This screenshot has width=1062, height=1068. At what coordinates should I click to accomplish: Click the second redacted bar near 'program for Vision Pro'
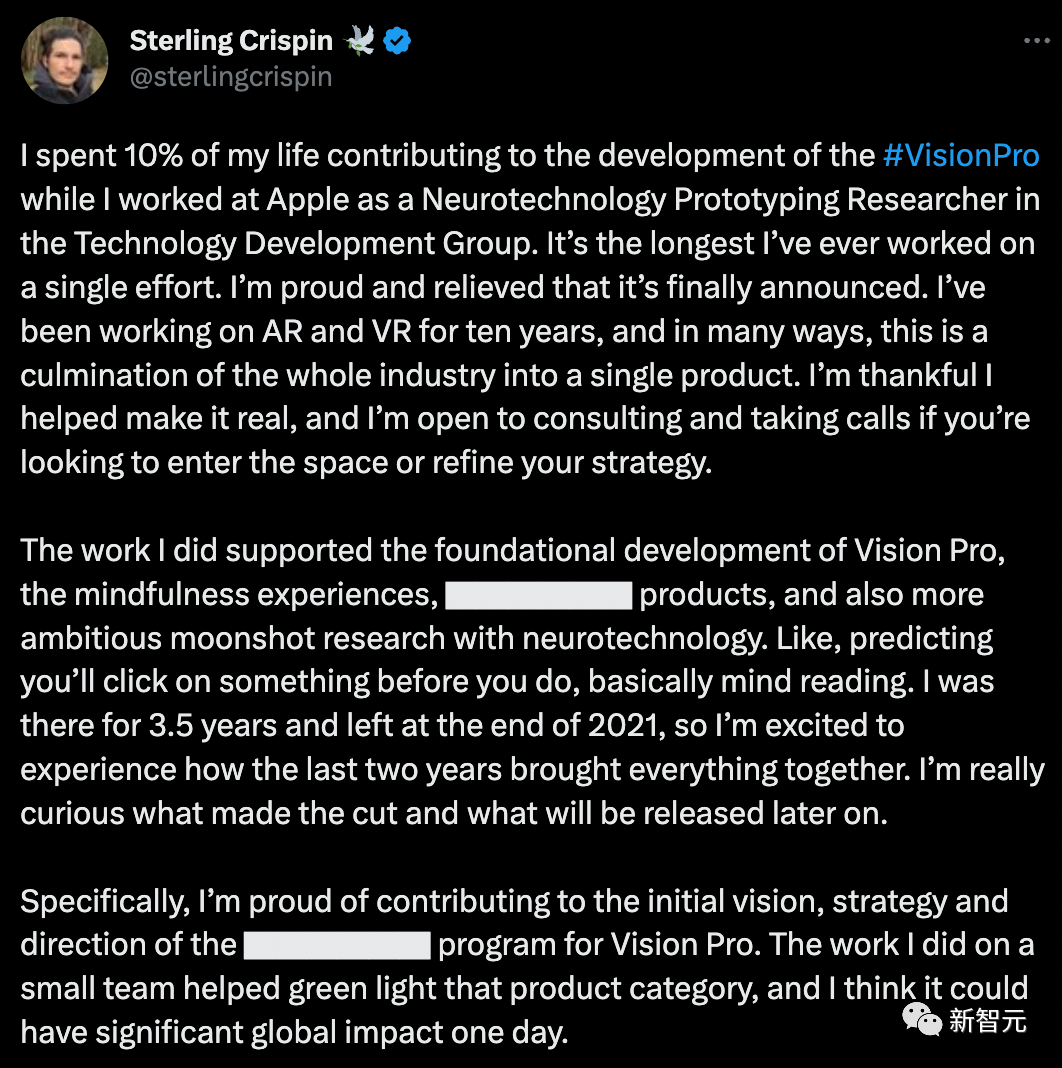(x=336, y=944)
